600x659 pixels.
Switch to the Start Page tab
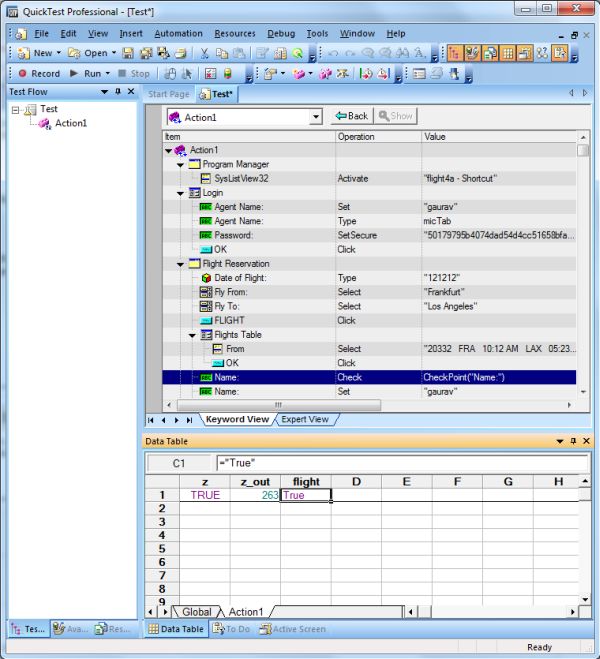pos(168,94)
